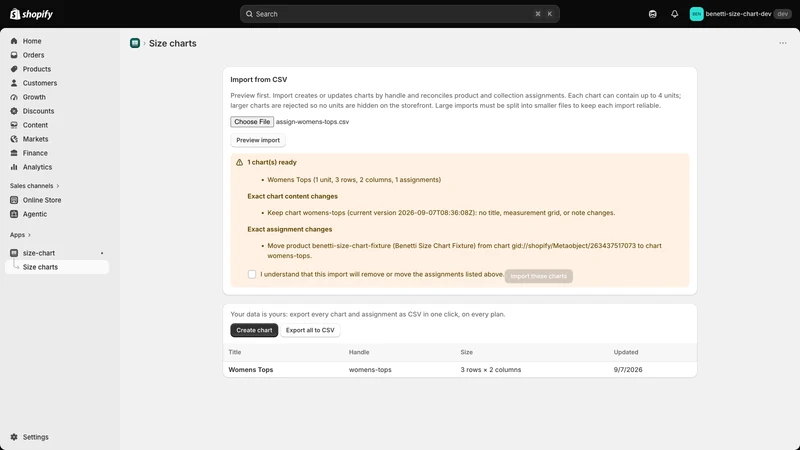Image resolution: width=800 pixels, height=450 pixels.
Task: Click the Products tag icon
Action: click(14, 69)
